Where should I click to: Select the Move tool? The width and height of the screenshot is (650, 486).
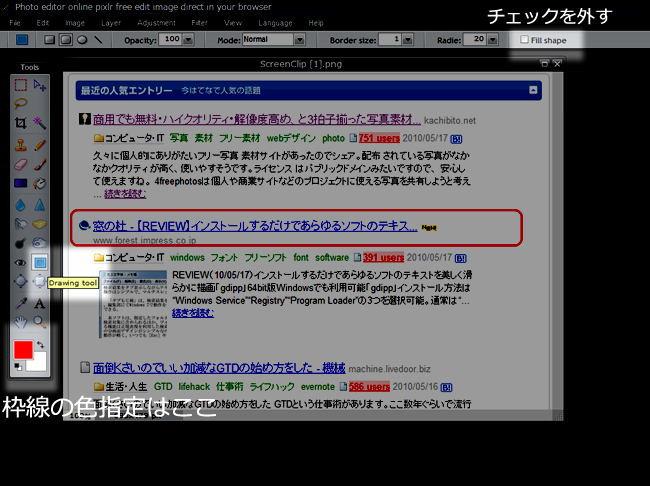pos(40,85)
